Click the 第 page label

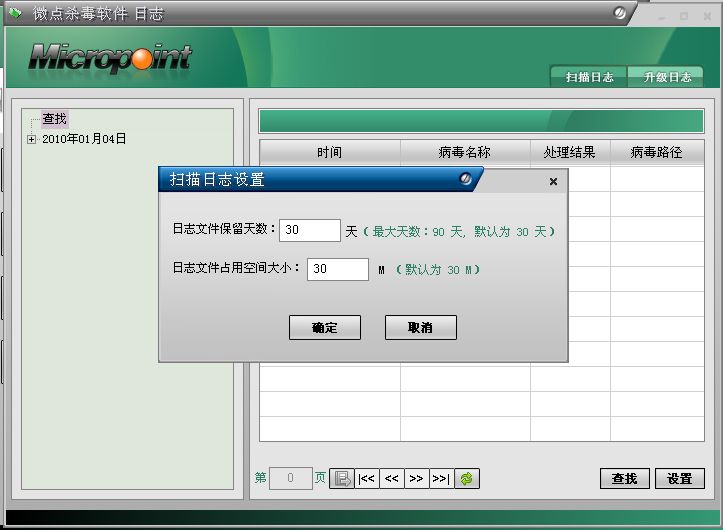[260, 477]
